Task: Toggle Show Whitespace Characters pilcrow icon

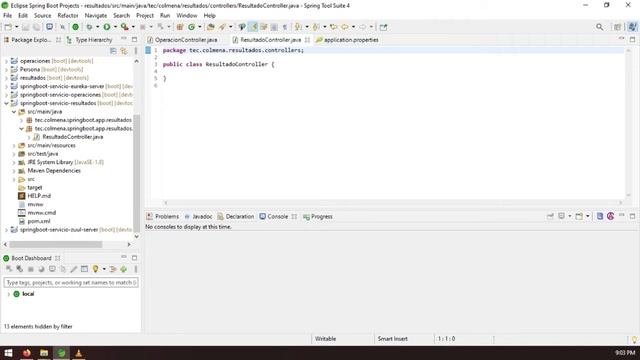Action: click(284, 27)
